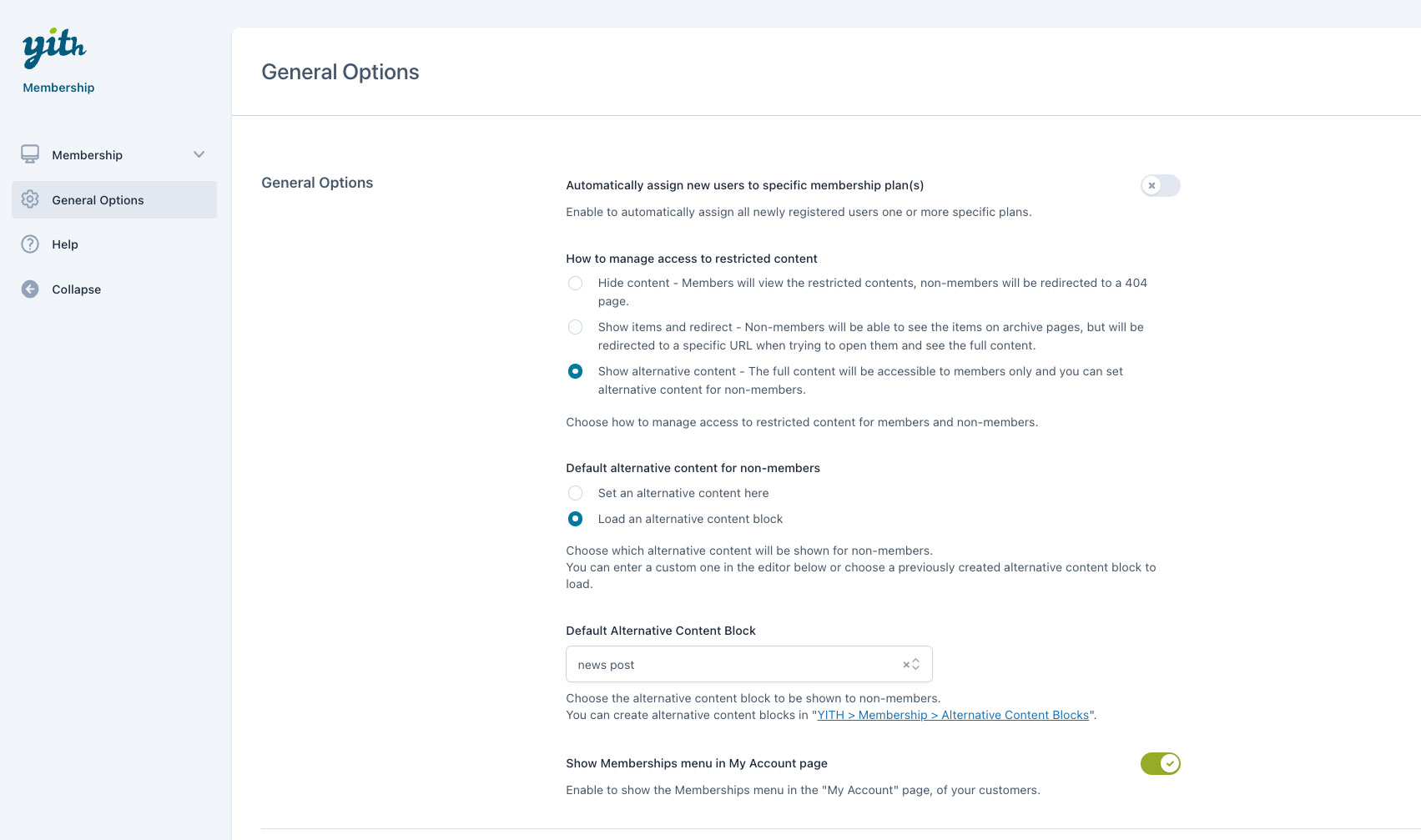Select the Hide content radio option
Screen dimensions: 1421x840
pos(575,284)
